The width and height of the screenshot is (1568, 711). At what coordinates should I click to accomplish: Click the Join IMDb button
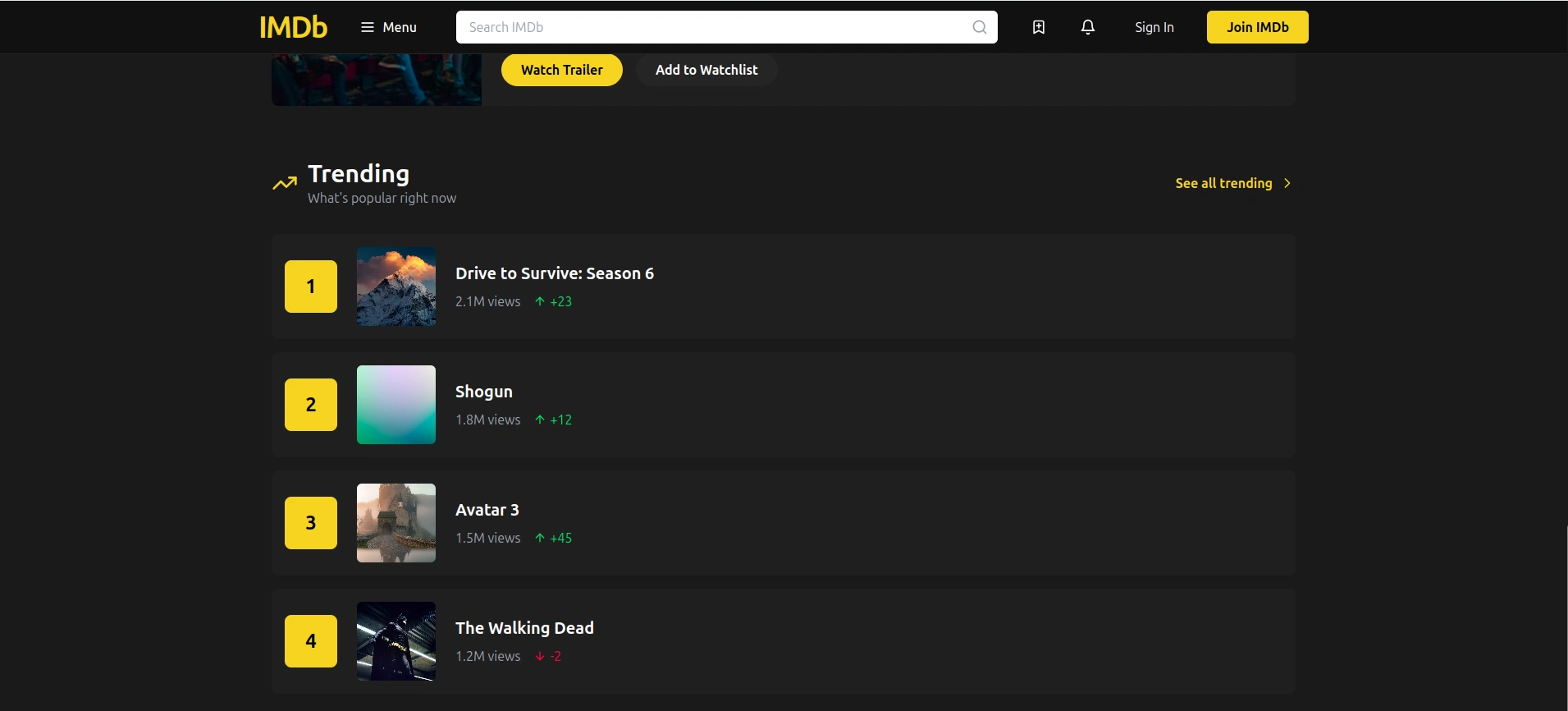1257,27
